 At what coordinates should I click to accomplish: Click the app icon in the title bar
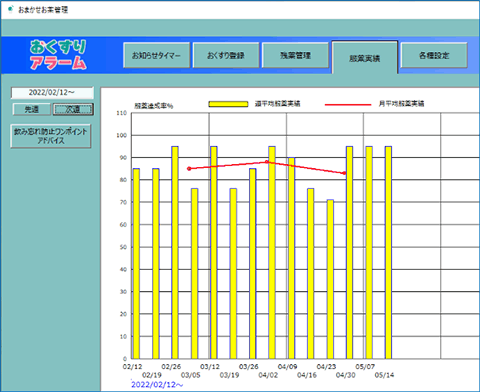[x=11, y=9]
